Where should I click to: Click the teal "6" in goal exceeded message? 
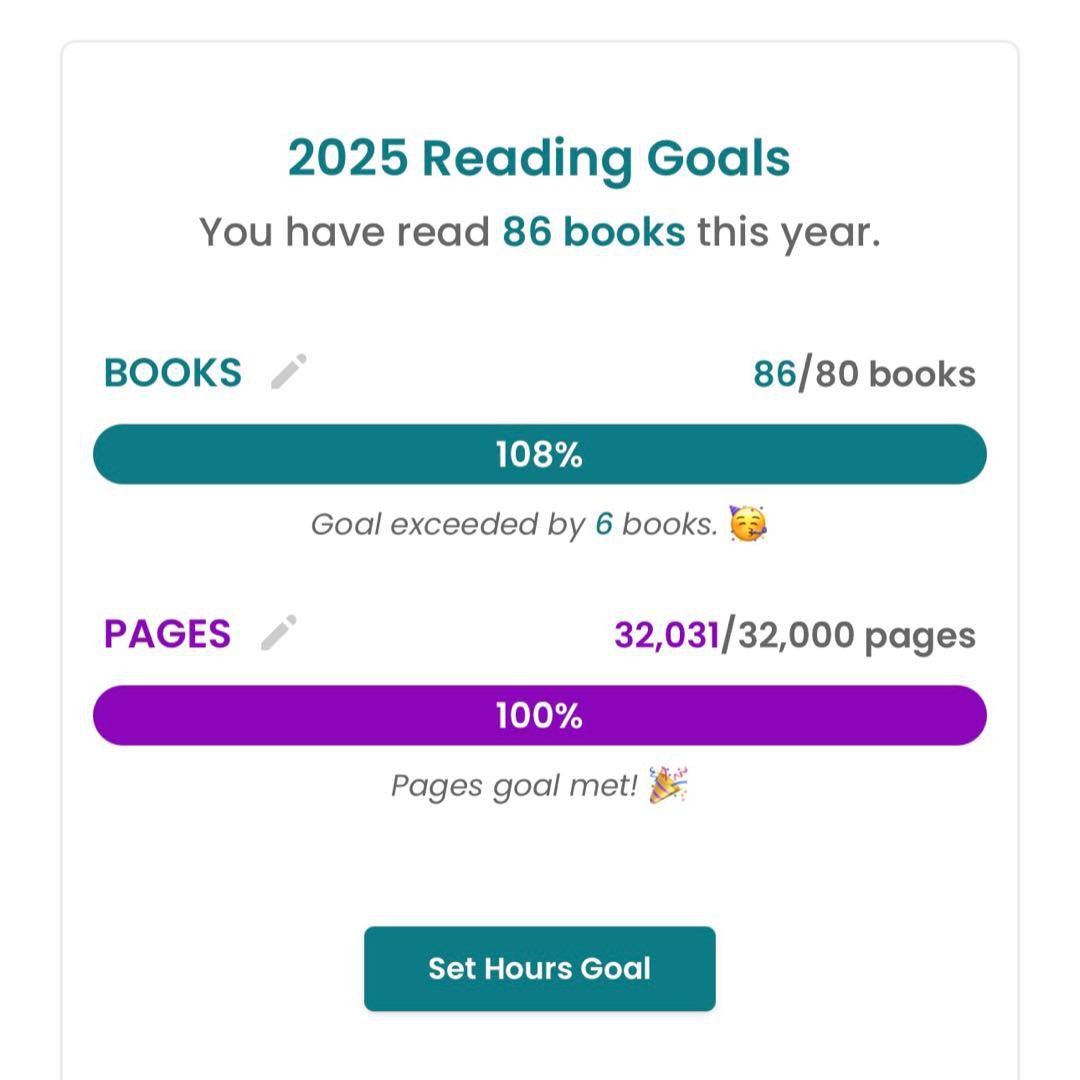pos(604,524)
